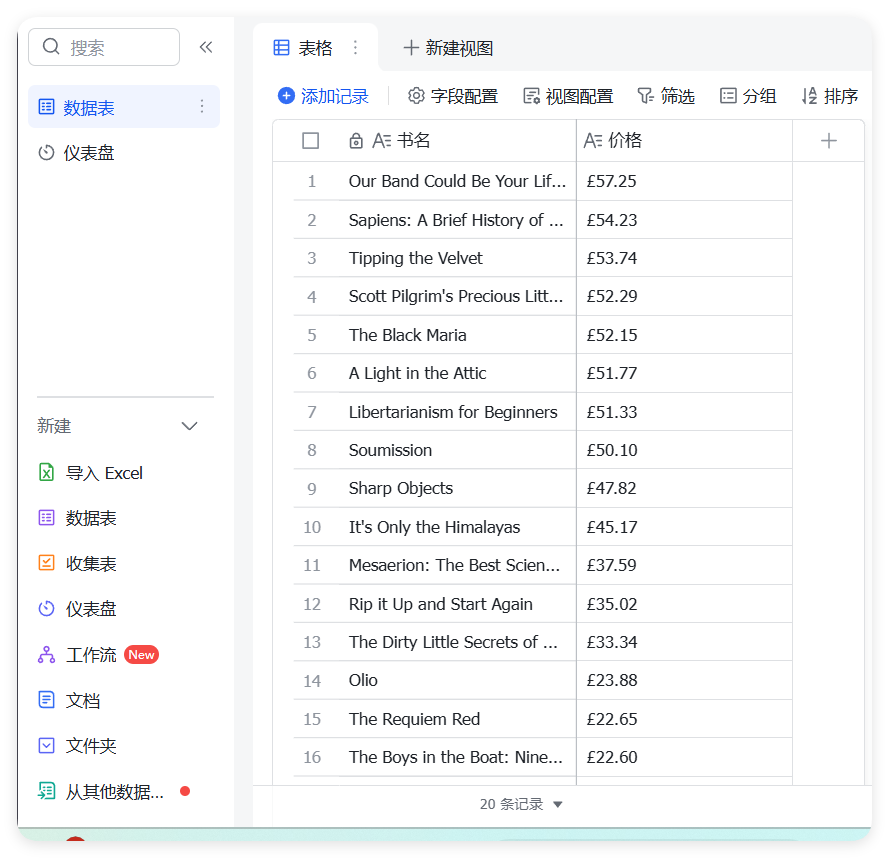
Task: Click the lock icon in the 书名 column header
Action: click(x=356, y=140)
